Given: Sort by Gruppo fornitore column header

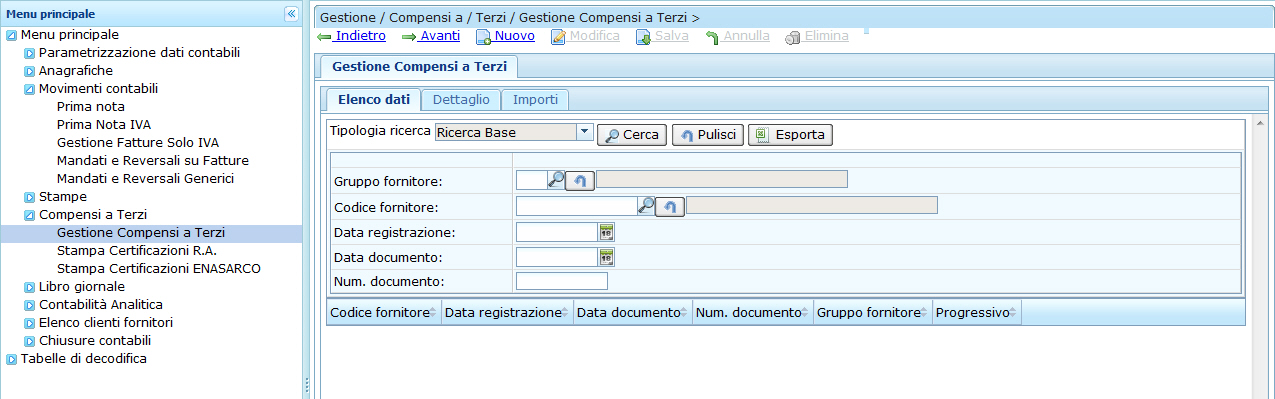Looking at the screenshot, I should [x=873, y=313].
